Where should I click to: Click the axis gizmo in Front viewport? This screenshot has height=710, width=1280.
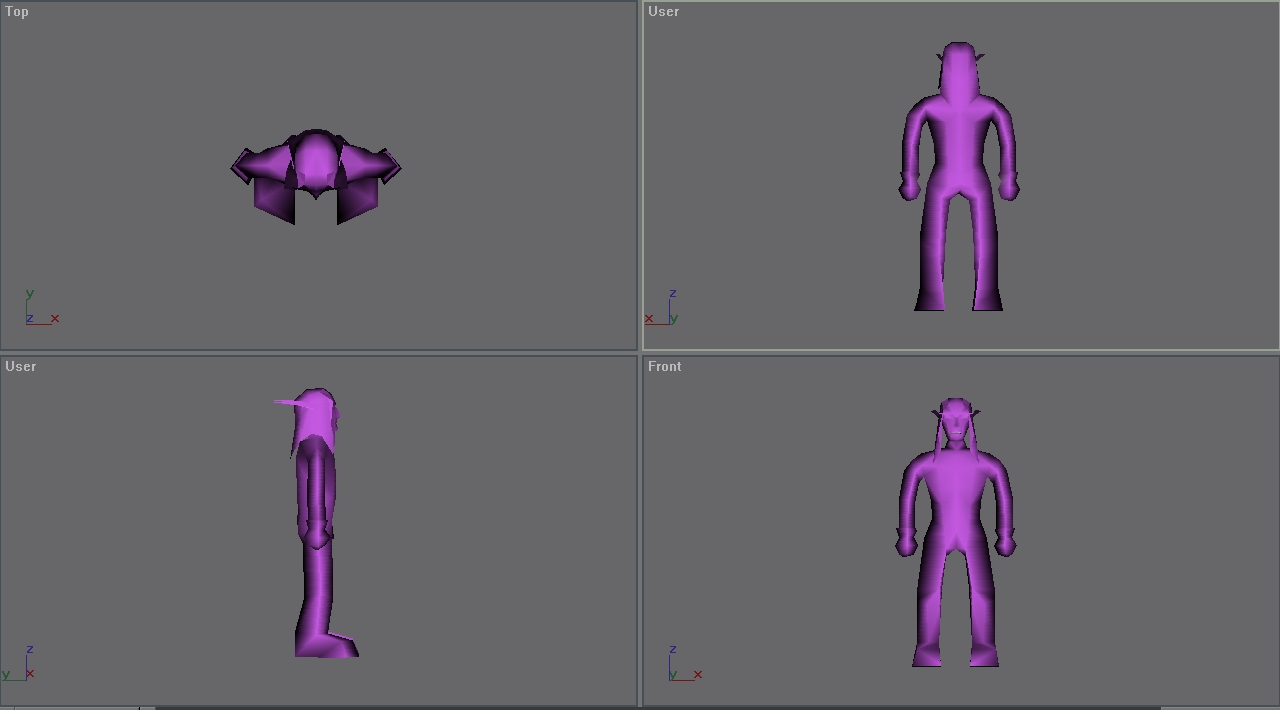684,664
